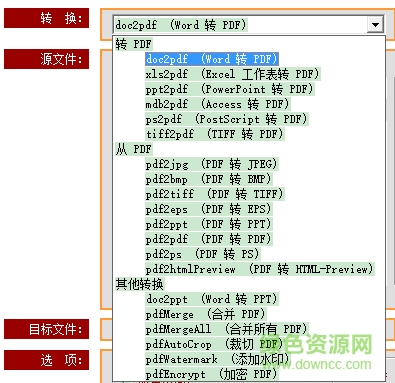This screenshot has height=383, width=395.
Task: Choose pdf2jpg (PDF 转 JPEG)
Action: pos(212,164)
